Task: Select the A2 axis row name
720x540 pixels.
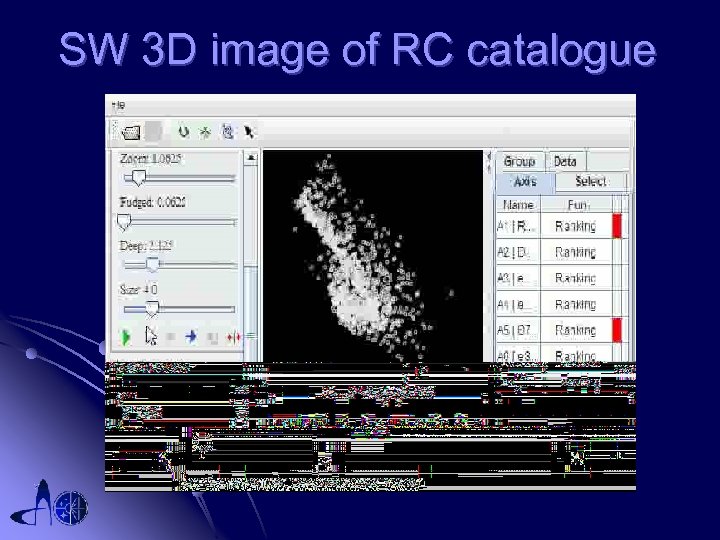Action: click(x=518, y=252)
